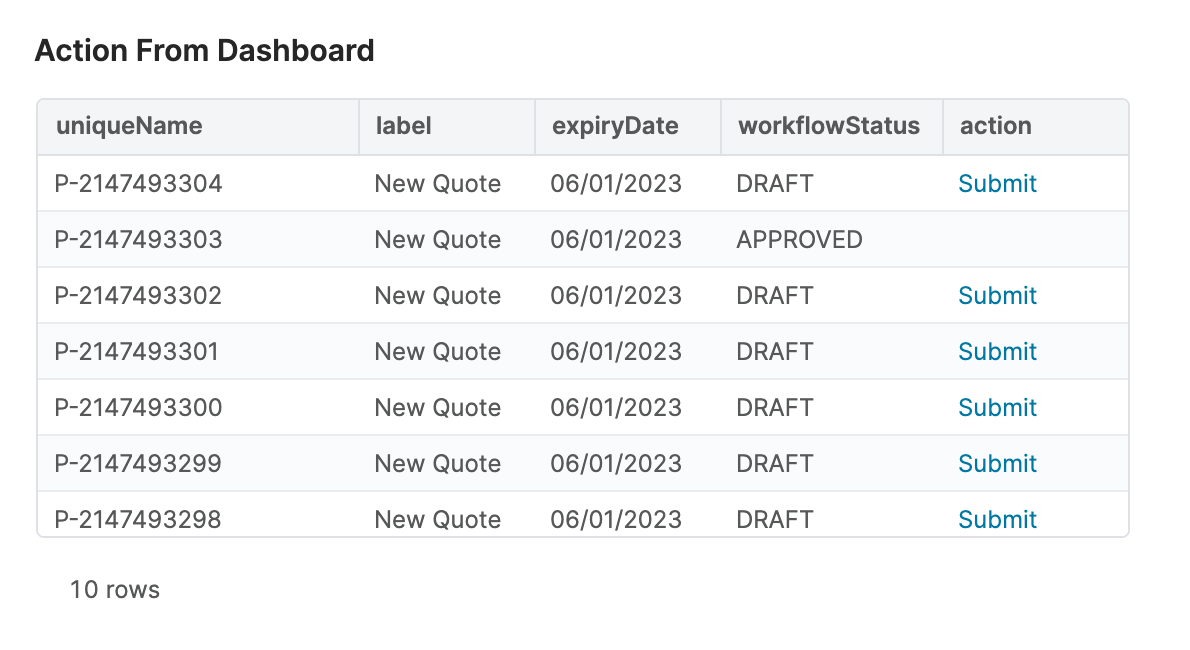Select the P-2147493303 unique name cell

(x=138, y=240)
